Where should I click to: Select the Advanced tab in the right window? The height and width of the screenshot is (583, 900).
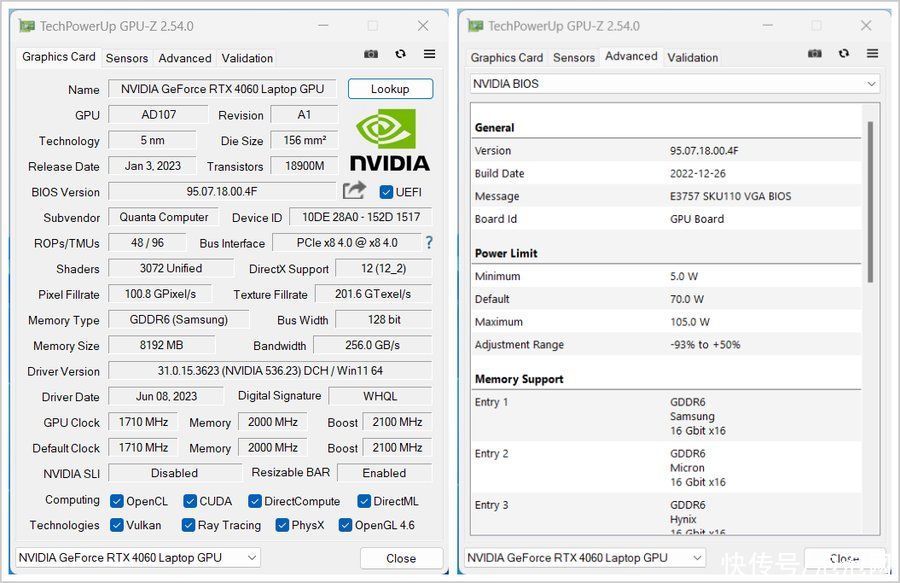click(x=631, y=56)
